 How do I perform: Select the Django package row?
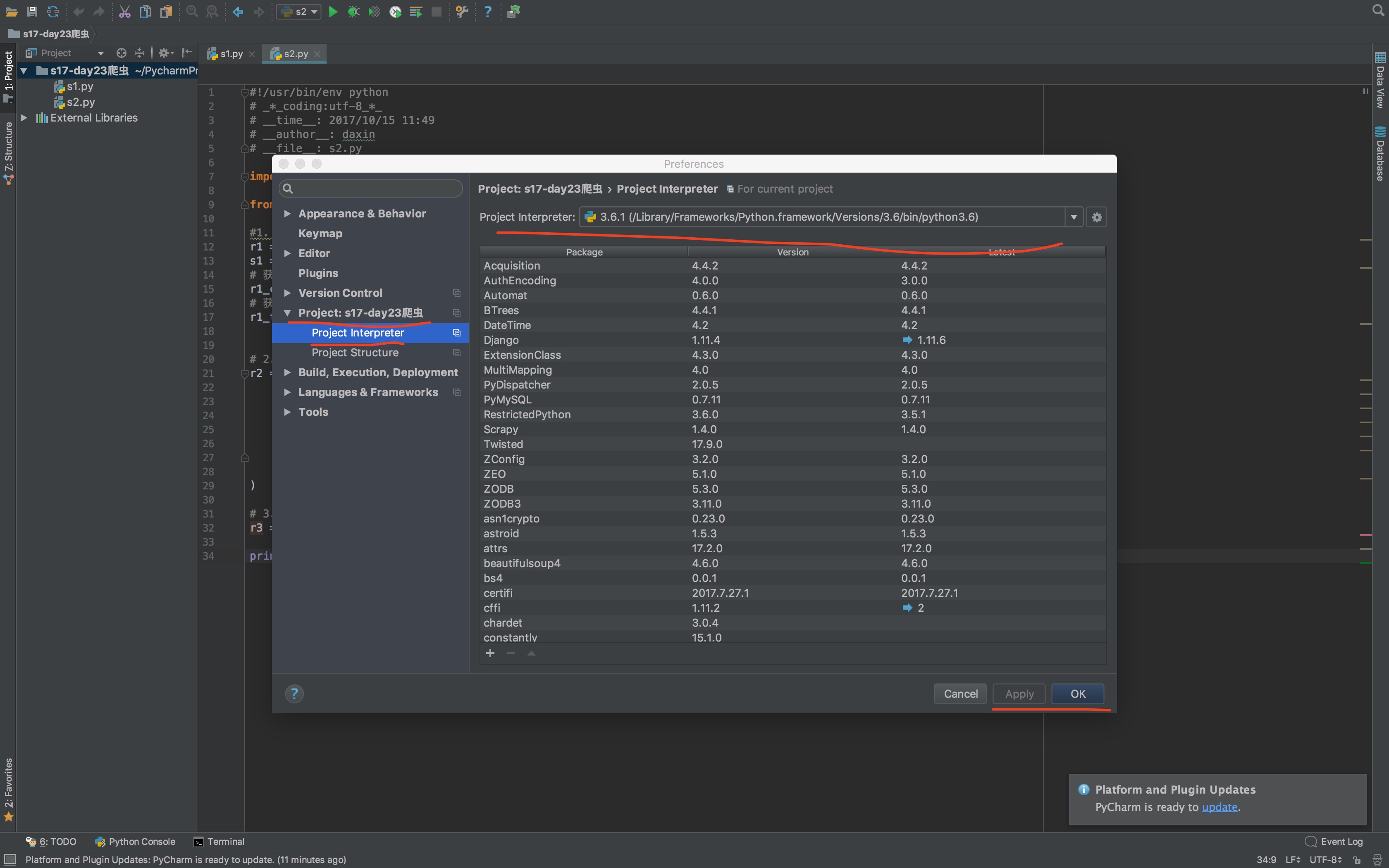tap(792, 340)
